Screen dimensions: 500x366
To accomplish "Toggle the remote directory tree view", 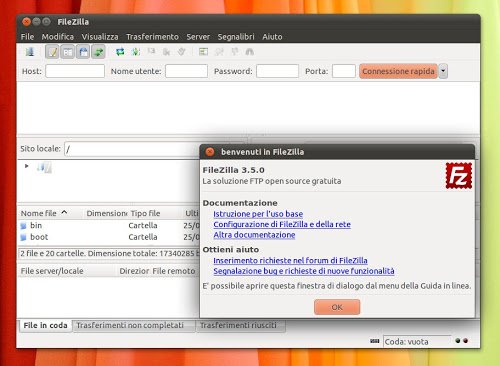I will (83, 52).
